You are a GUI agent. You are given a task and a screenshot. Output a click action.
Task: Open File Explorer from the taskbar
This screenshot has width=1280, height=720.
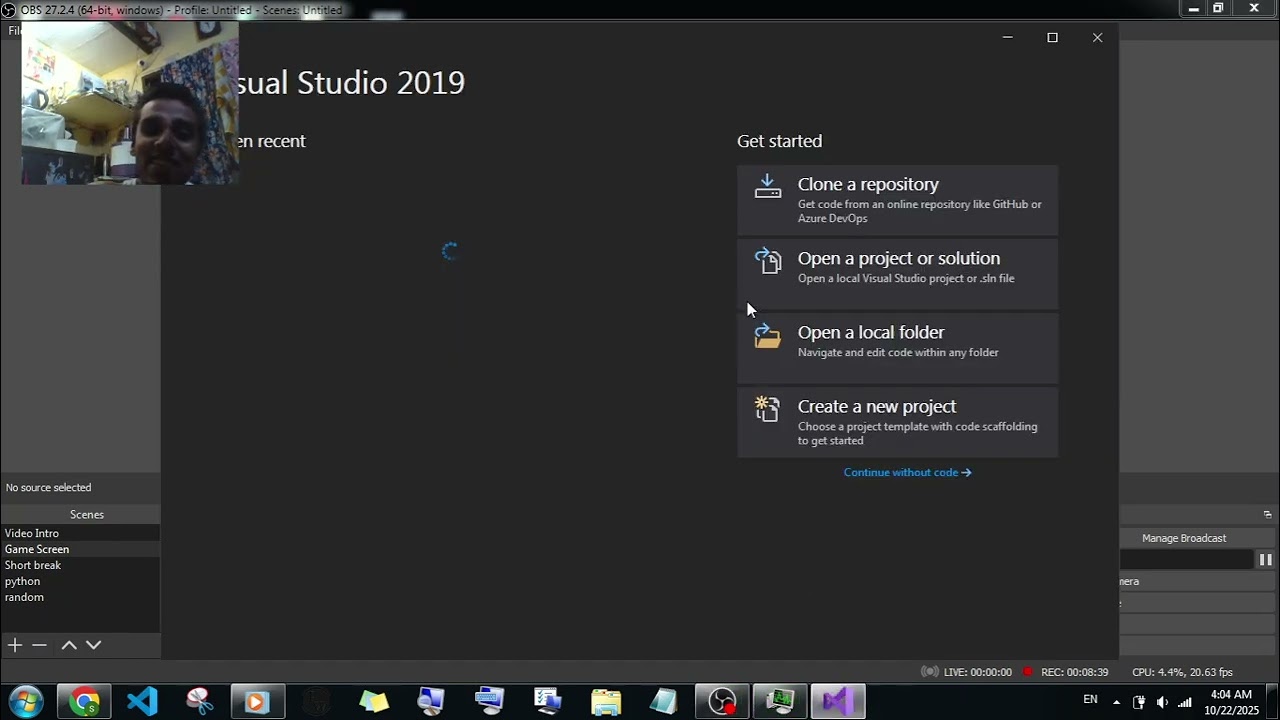(x=606, y=701)
